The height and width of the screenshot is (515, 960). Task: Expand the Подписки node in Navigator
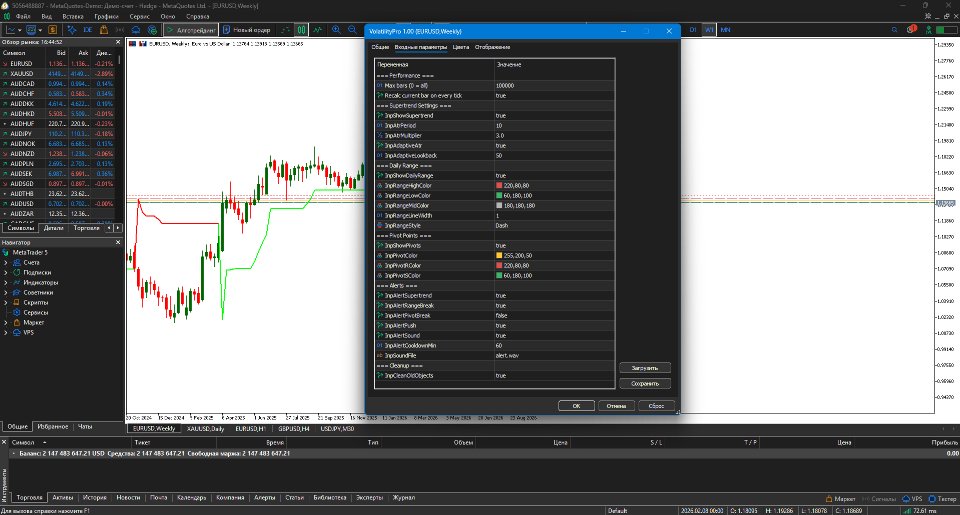pos(6,273)
